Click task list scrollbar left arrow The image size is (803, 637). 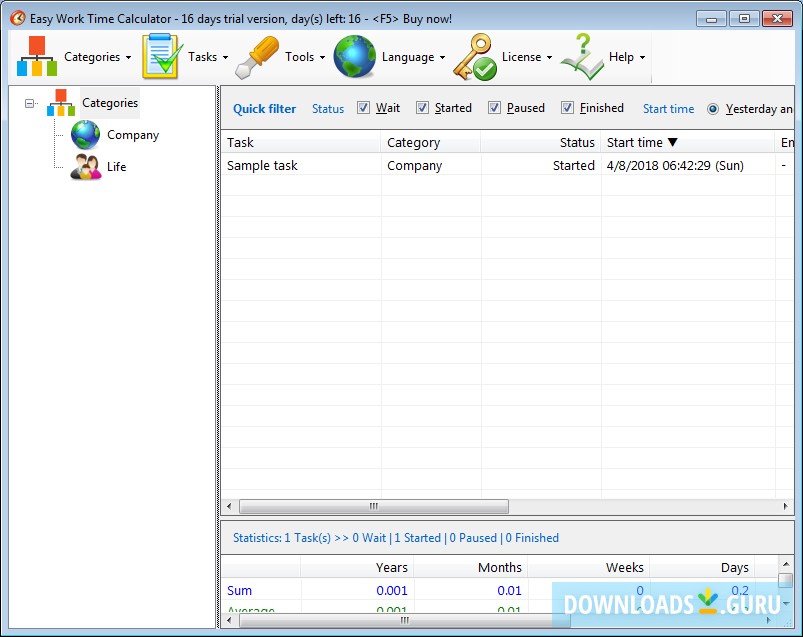[229, 506]
